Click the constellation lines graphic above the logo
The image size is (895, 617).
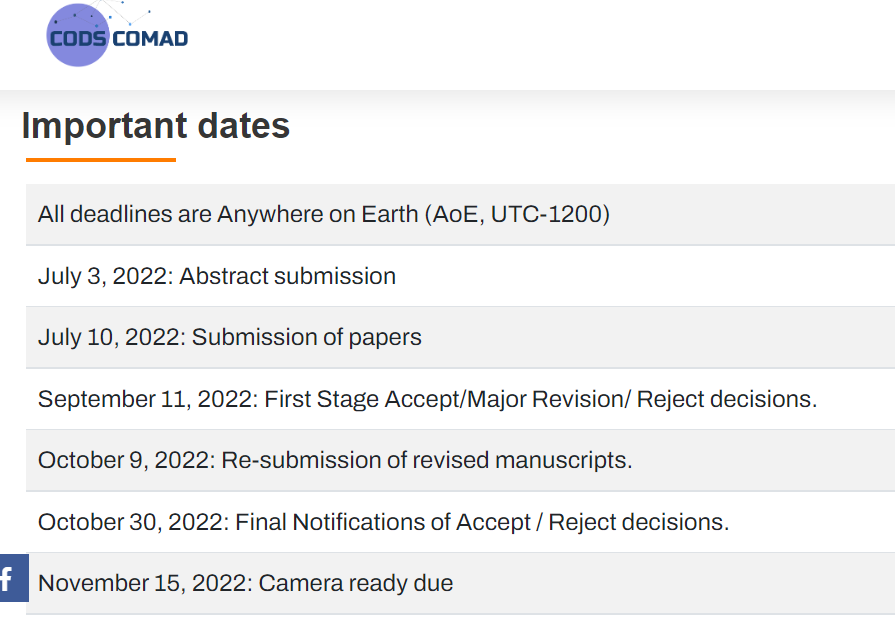tap(128, 9)
